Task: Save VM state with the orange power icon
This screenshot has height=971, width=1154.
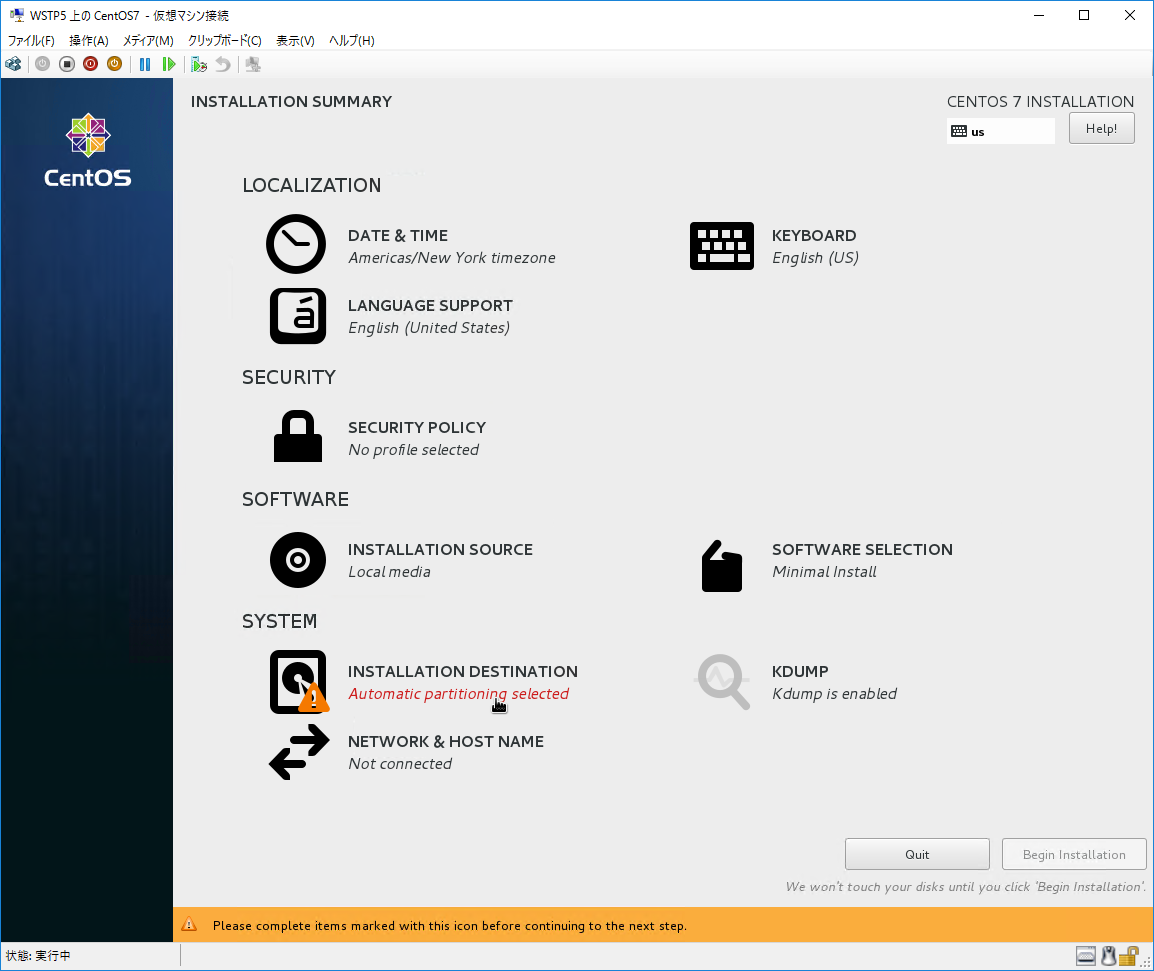Action: 114,64
